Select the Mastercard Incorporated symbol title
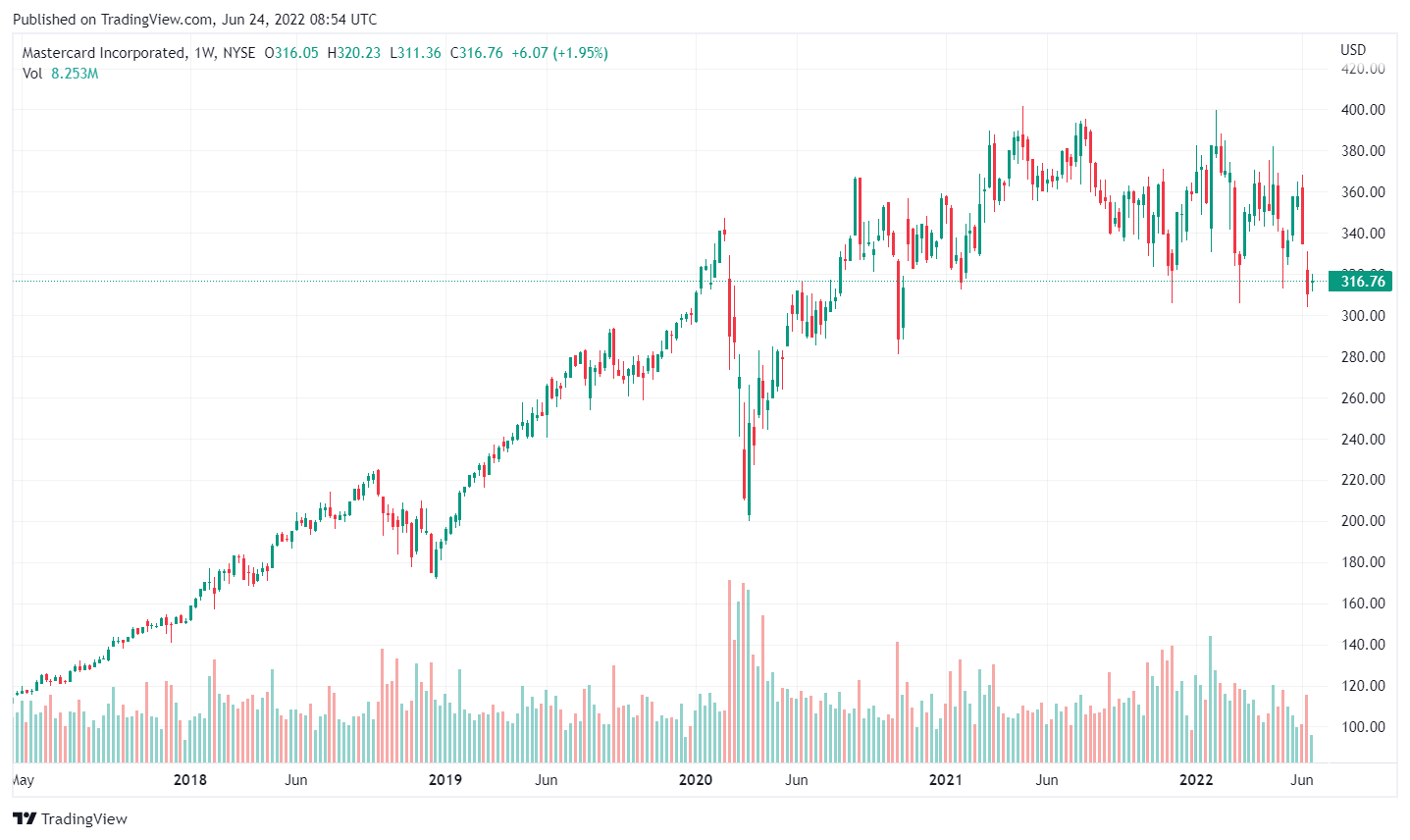This screenshot has height=840, width=1410. [x=103, y=53]
